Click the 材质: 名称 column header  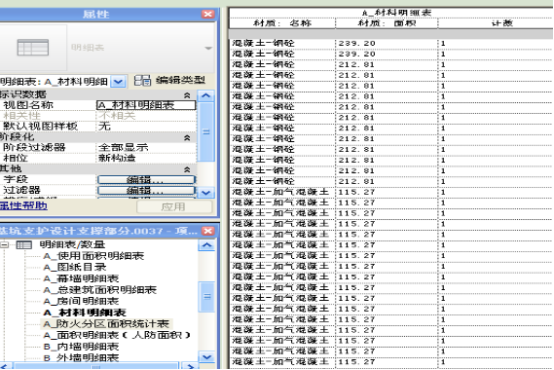tap(282, 23)
